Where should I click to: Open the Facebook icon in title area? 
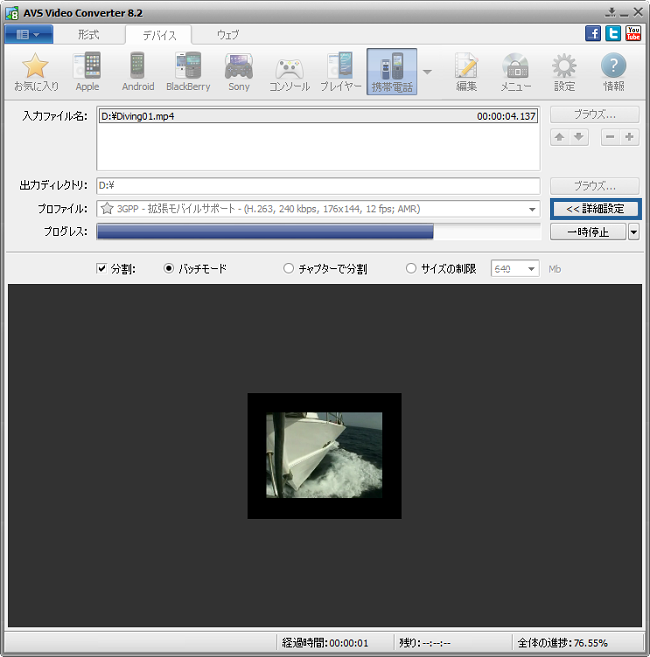pos(593,33)
